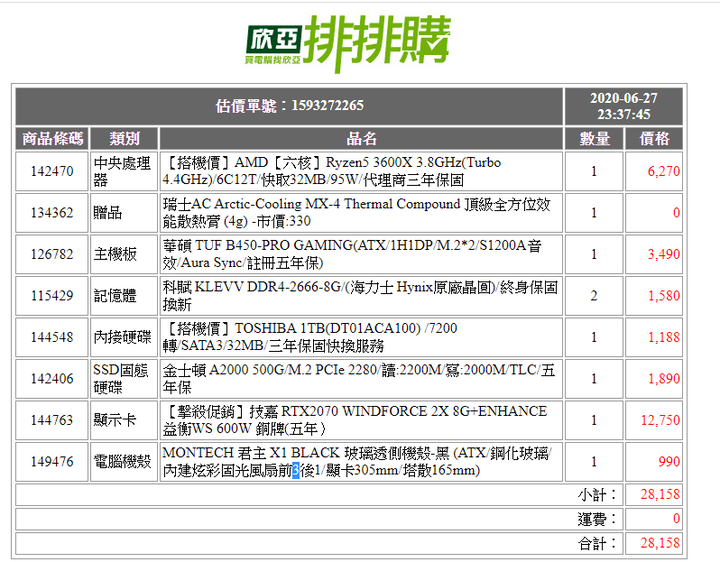Select barcode 149476 cell

52,461
